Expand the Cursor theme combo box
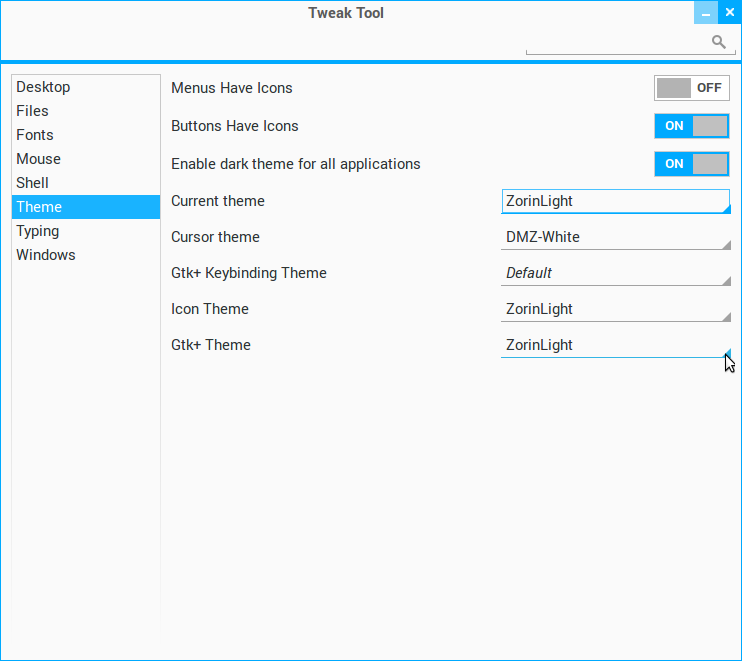This screenshot has width=742, height=661. pos(615,237)
